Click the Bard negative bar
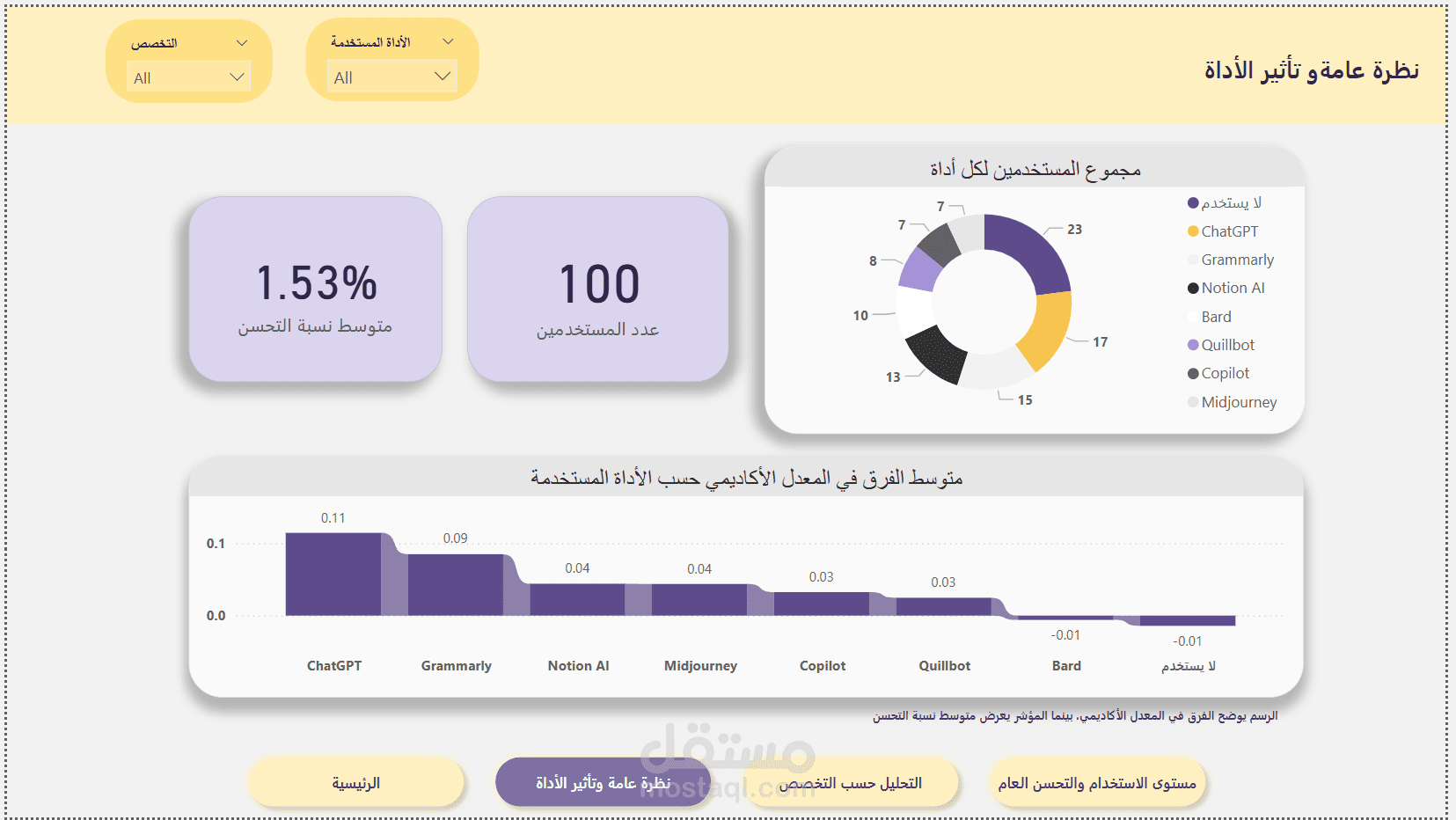1456x820 pixels. [x=1065, y=618]
